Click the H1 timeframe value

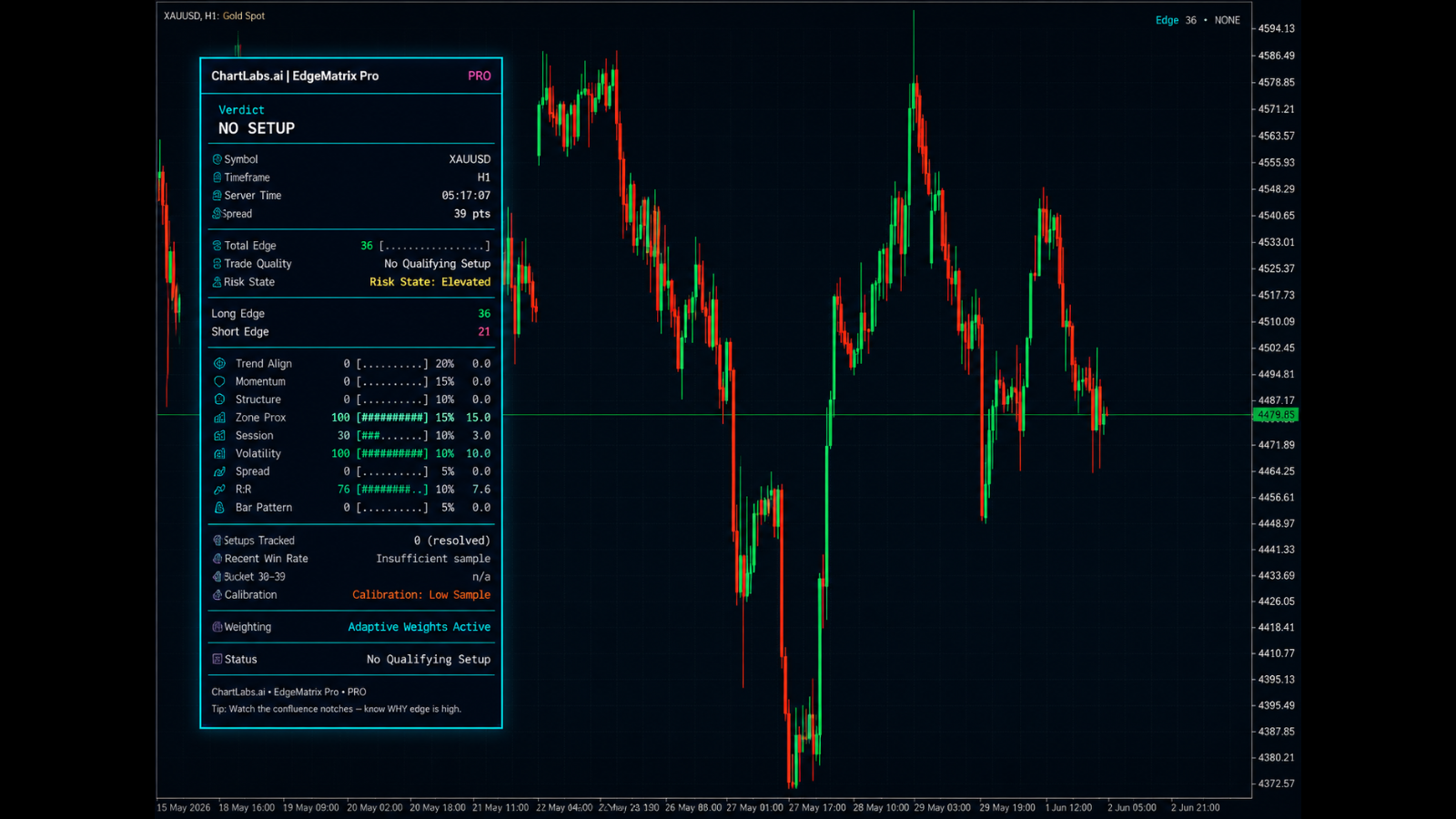(484, 177)
